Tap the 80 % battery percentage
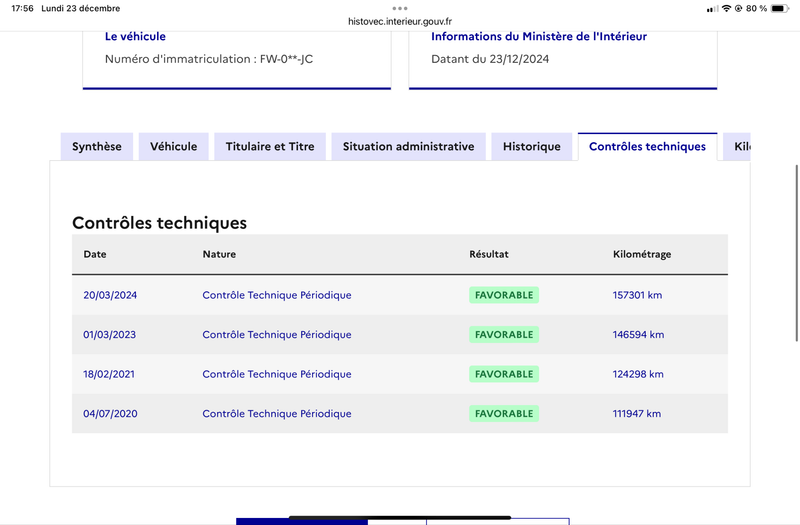The width and height of the screenshot is (800, 525). 756,8
